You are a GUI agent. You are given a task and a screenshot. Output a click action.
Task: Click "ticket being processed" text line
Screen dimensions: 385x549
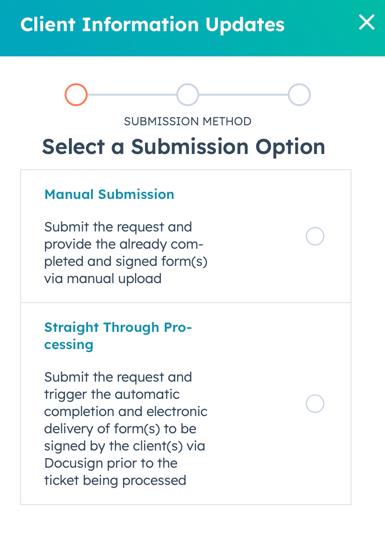115,480
